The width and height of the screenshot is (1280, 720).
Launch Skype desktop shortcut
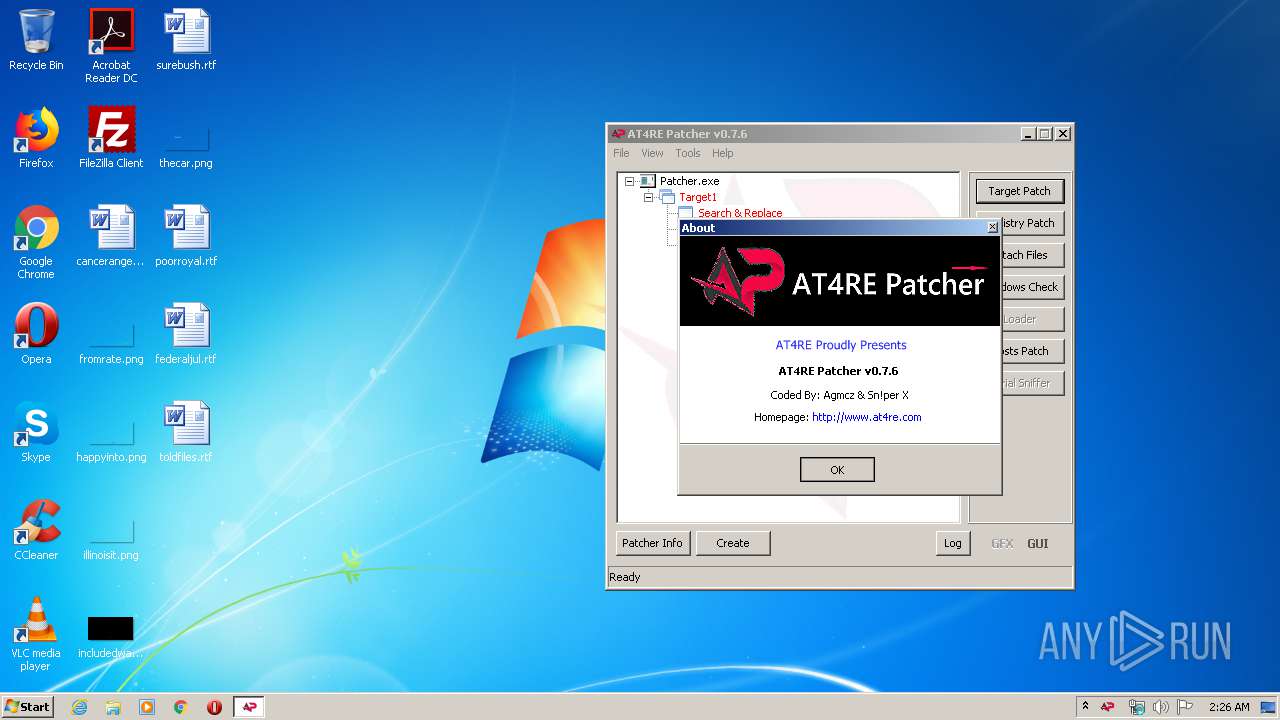click(36, 432)
